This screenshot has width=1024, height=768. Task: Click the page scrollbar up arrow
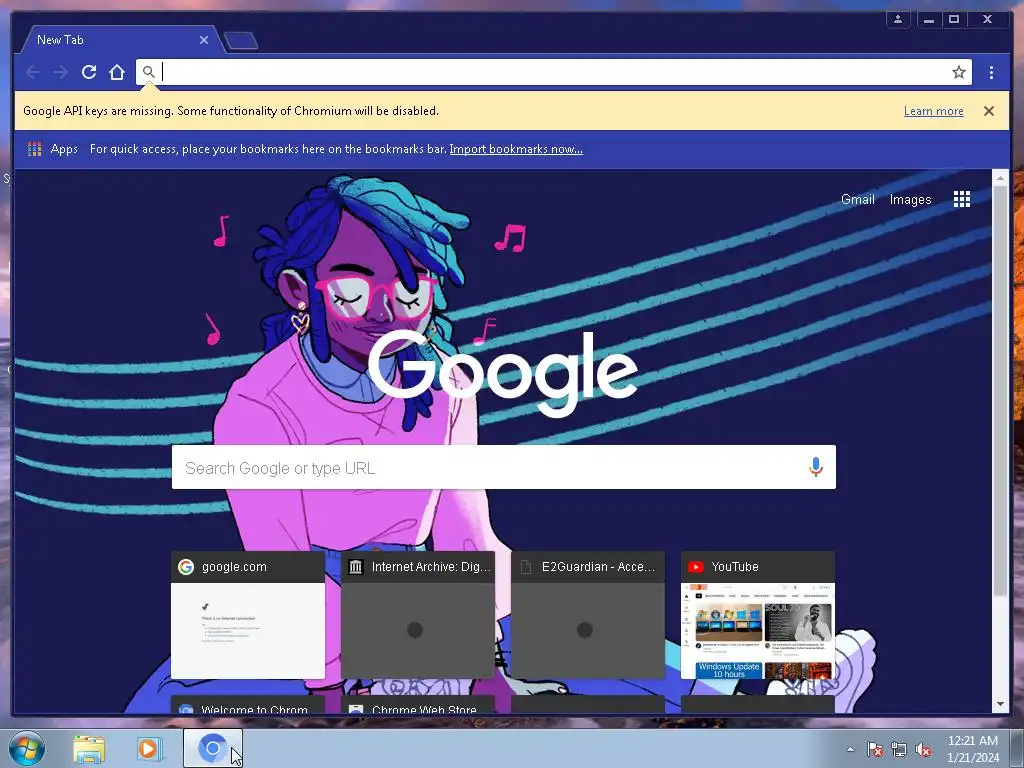click(1000, 177)
